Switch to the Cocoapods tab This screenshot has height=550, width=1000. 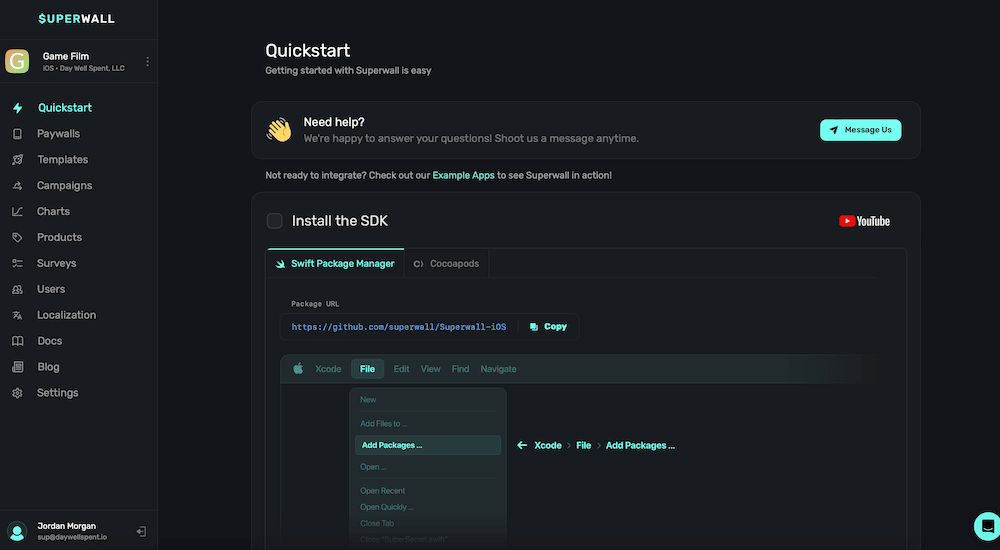446,264
